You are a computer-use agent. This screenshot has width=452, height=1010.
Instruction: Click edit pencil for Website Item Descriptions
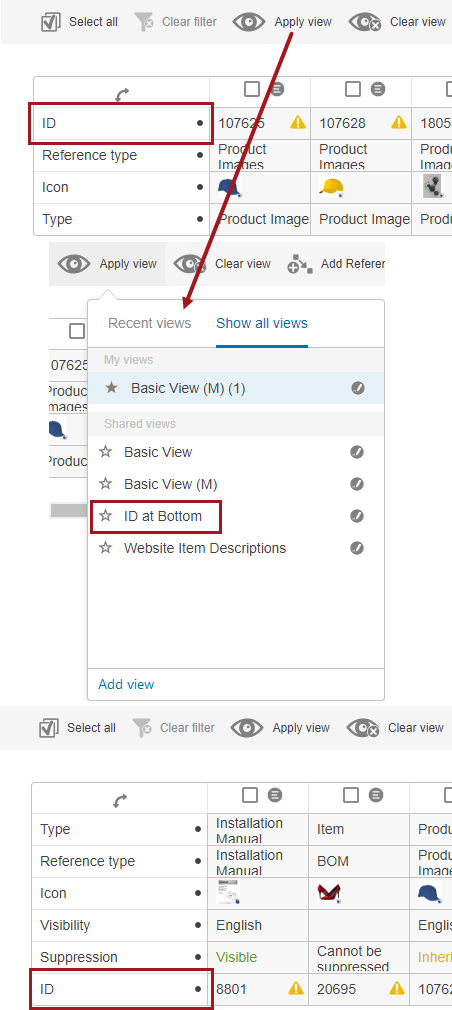pos(357,548)
